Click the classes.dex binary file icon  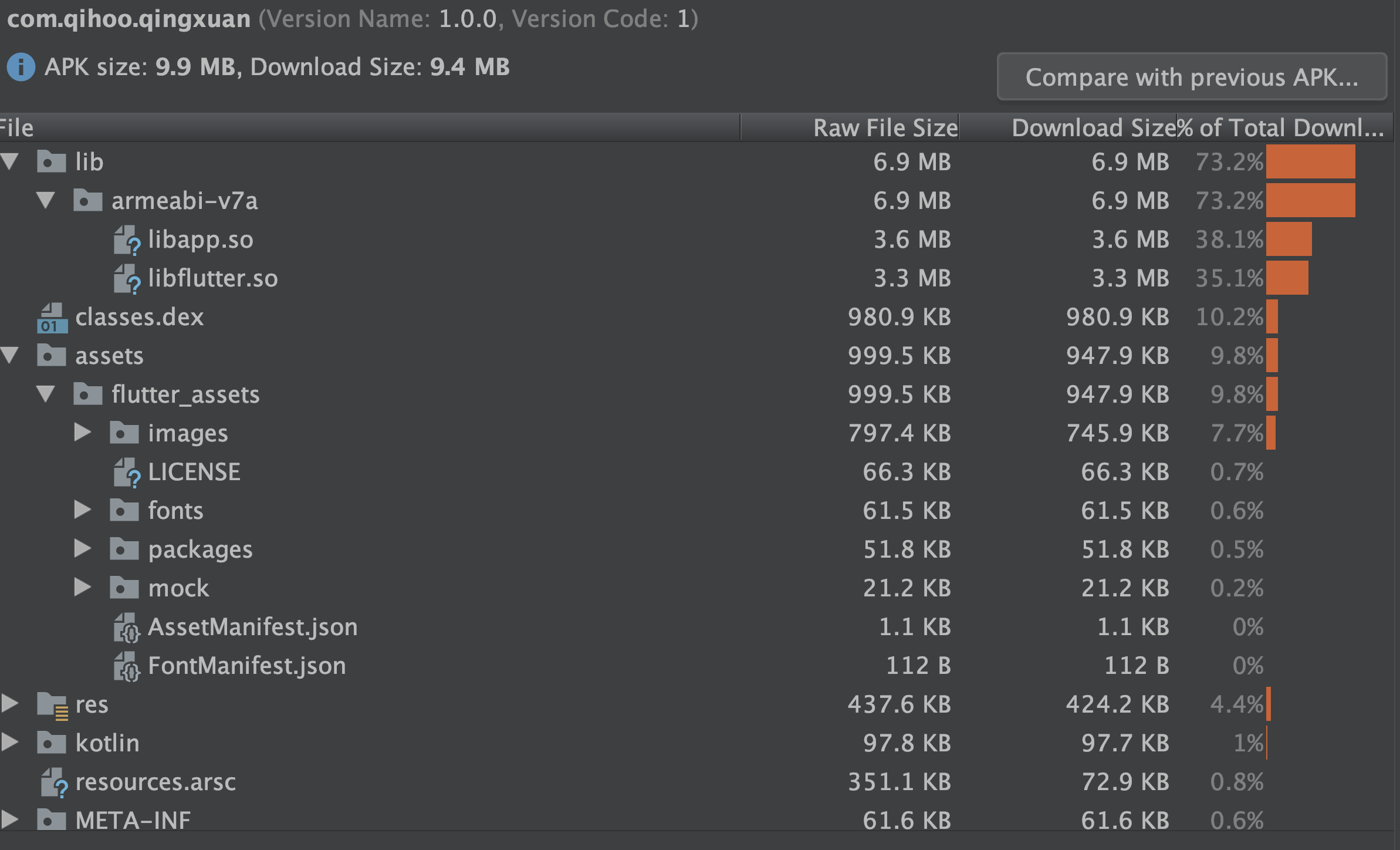pyautogui.click(x=52, y=318)
